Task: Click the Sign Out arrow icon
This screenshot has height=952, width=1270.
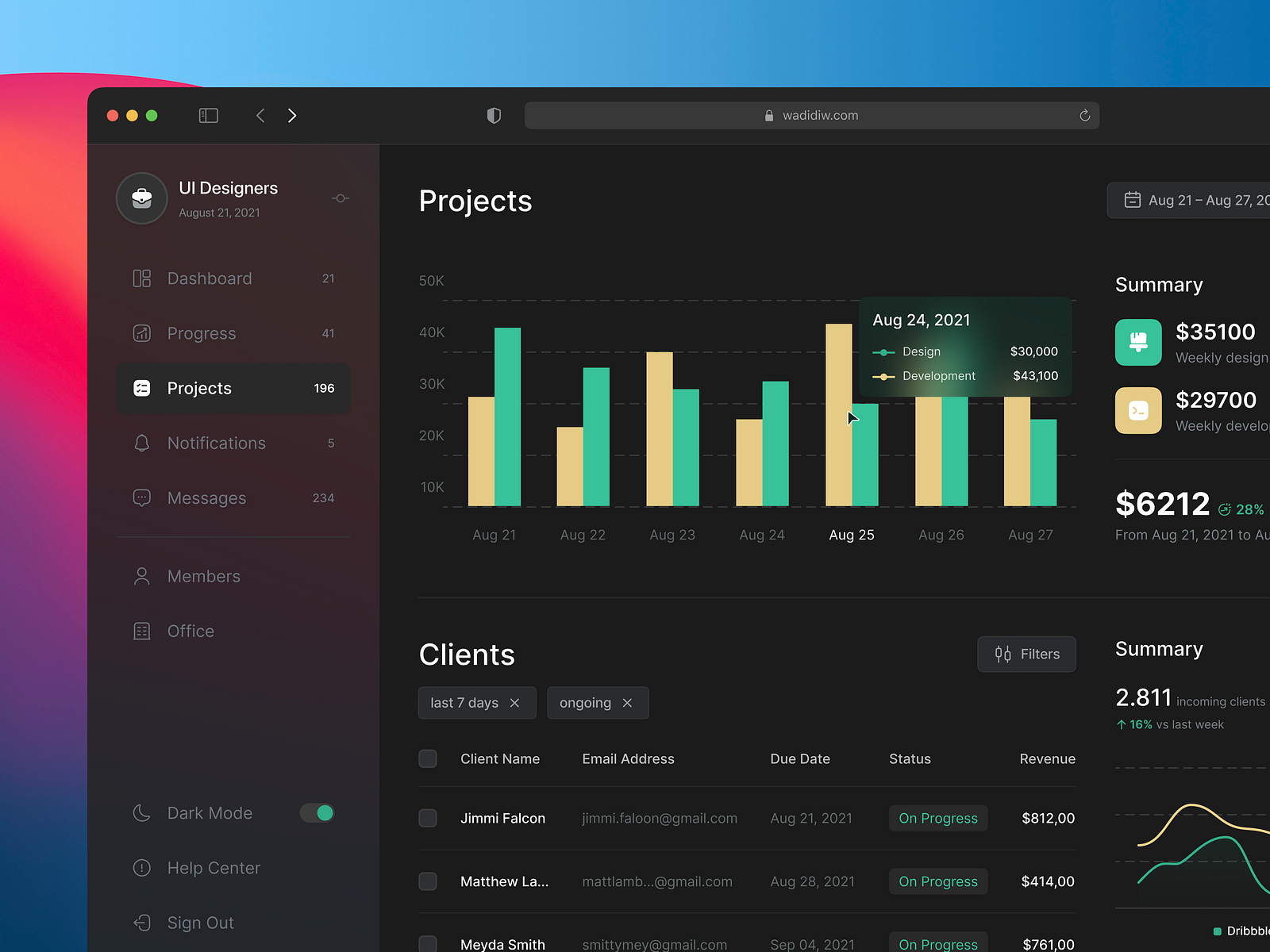Action: [142, 923]
